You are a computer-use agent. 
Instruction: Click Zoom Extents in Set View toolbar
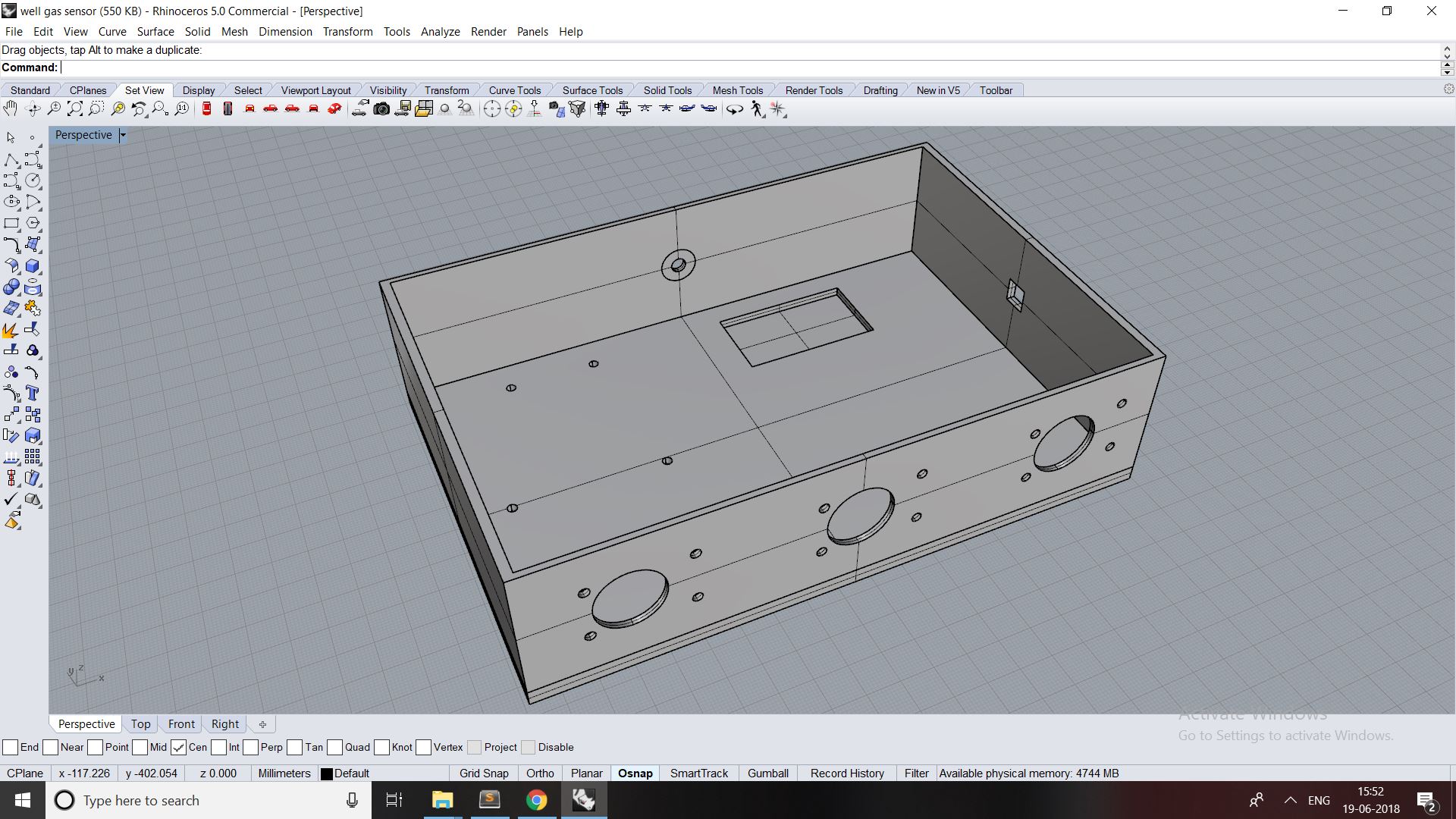click(x=75, y=109)
